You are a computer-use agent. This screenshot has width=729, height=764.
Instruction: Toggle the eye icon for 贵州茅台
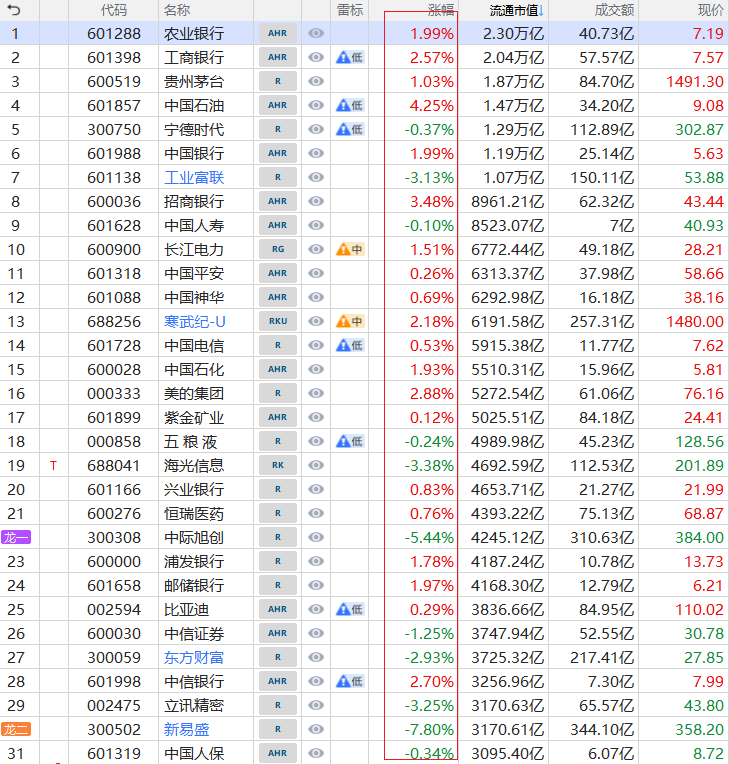[316, 81]
